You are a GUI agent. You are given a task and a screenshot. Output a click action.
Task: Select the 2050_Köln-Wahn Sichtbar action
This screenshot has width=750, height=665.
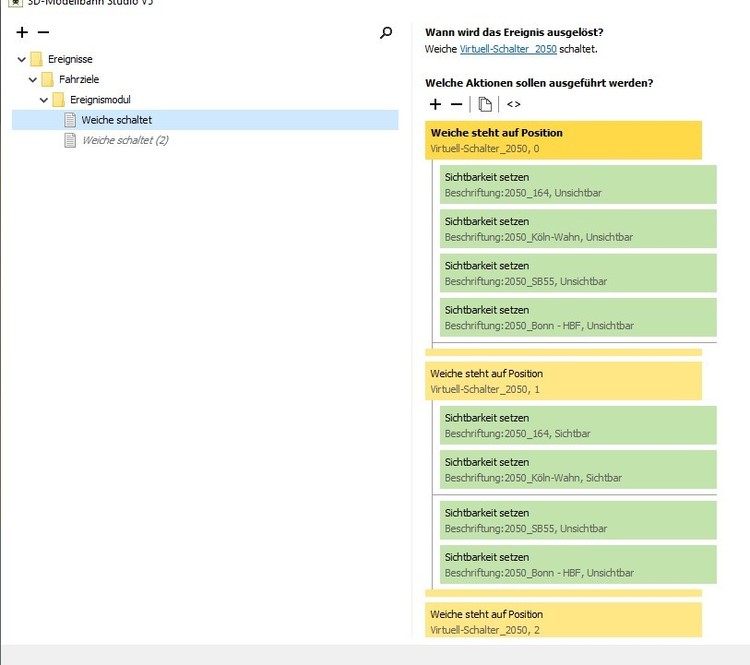(577, 470)
